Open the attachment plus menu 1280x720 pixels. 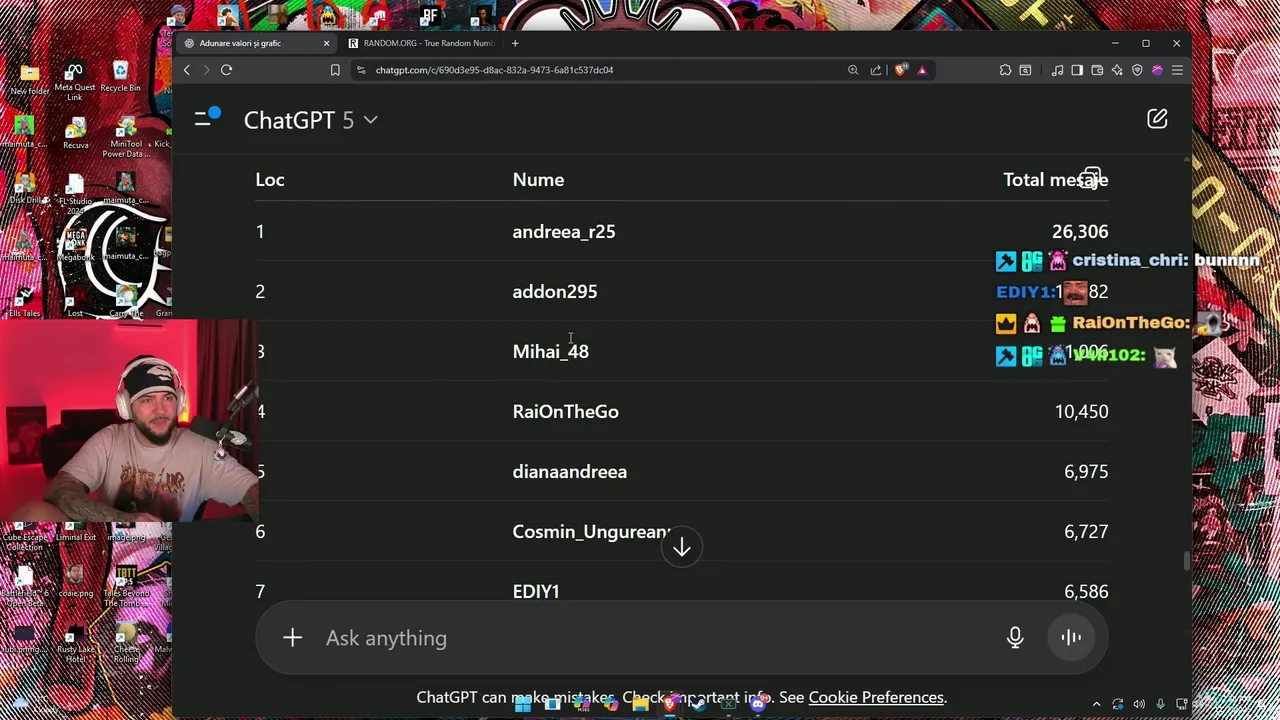tap(292, 638)
